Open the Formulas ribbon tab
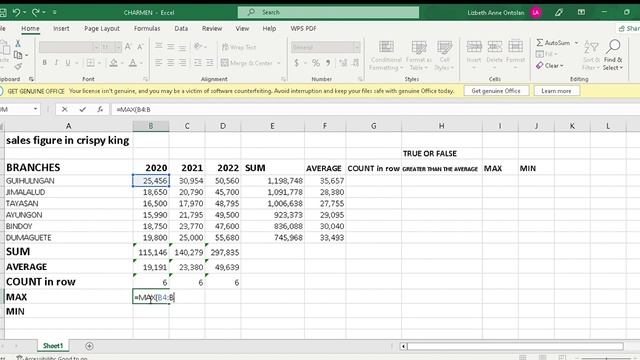The height and width of the screenshot is (360, 640). pos(147,29)
